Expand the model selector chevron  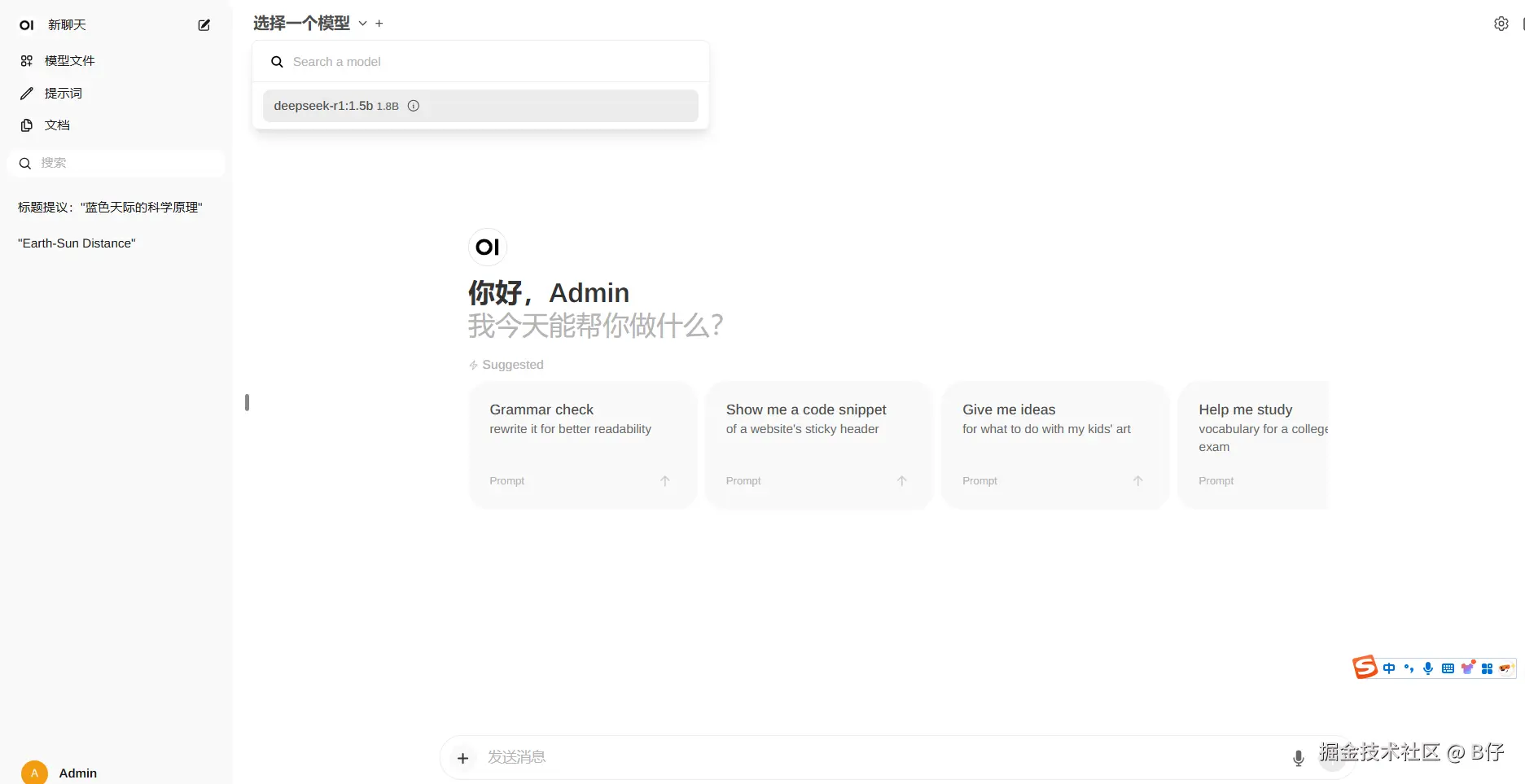pyautogui.click(x=363, y=24)
